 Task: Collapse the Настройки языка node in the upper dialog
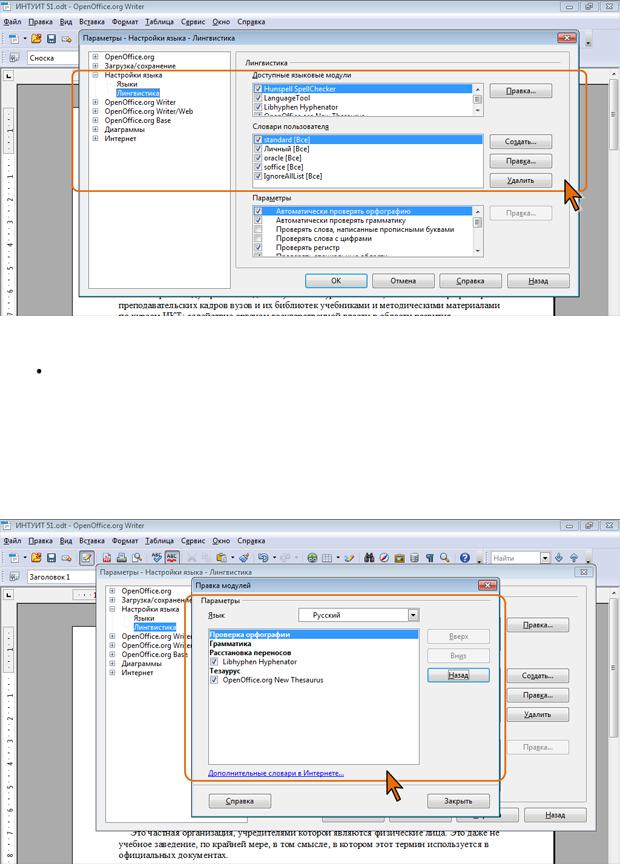coord(95,75)
